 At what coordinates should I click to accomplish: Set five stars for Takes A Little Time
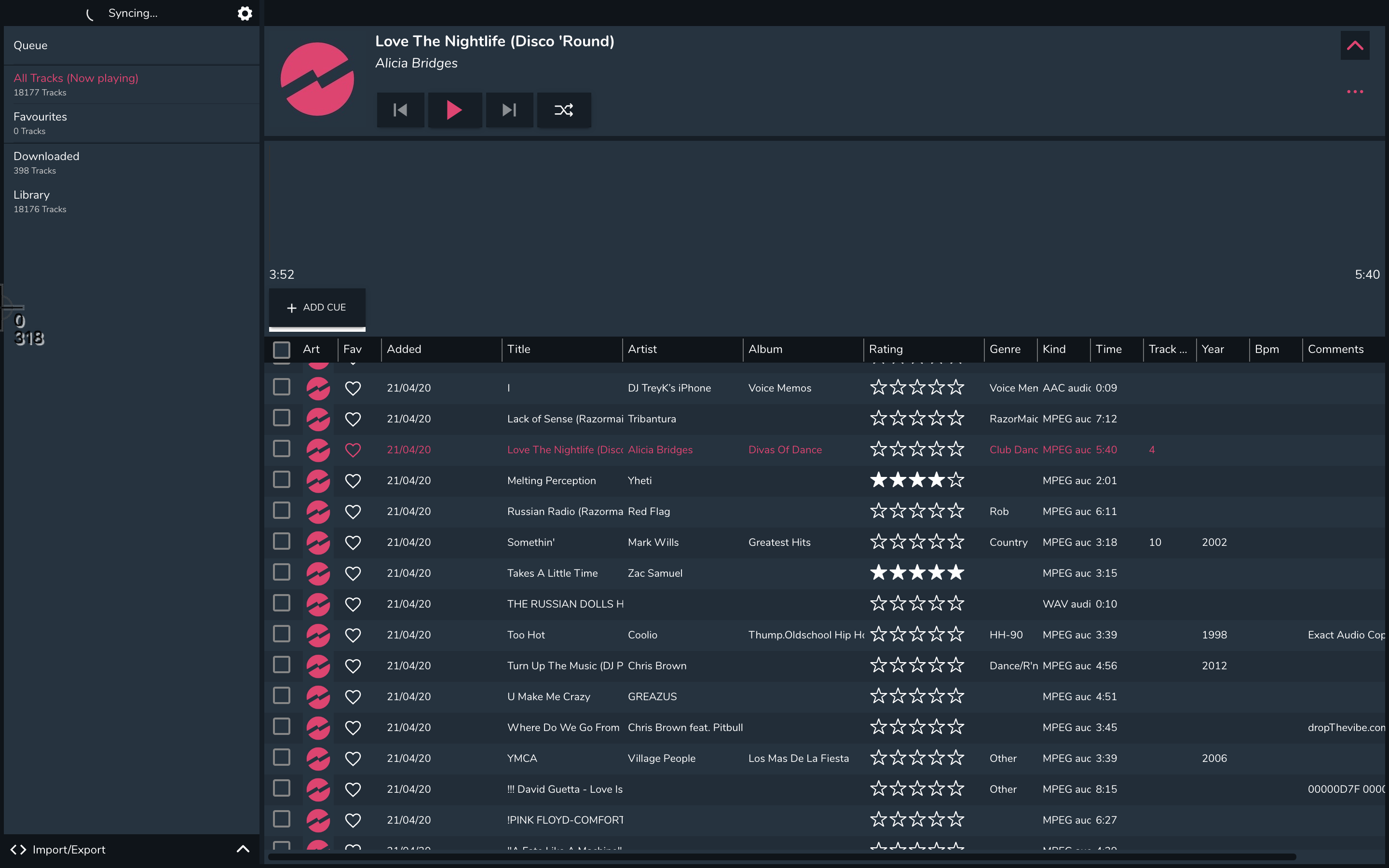tap(955, 572)
